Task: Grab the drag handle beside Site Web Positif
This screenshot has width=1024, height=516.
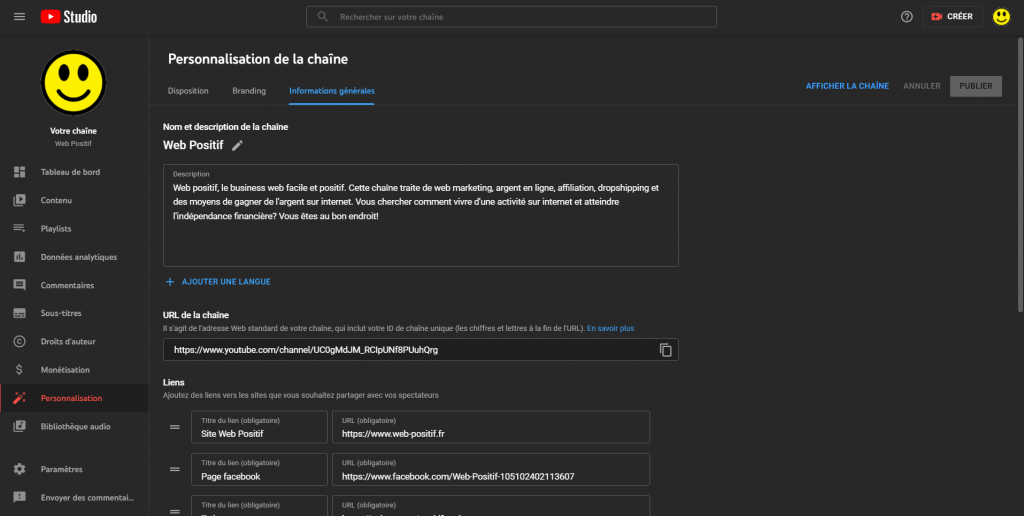Action: point(174,427)
